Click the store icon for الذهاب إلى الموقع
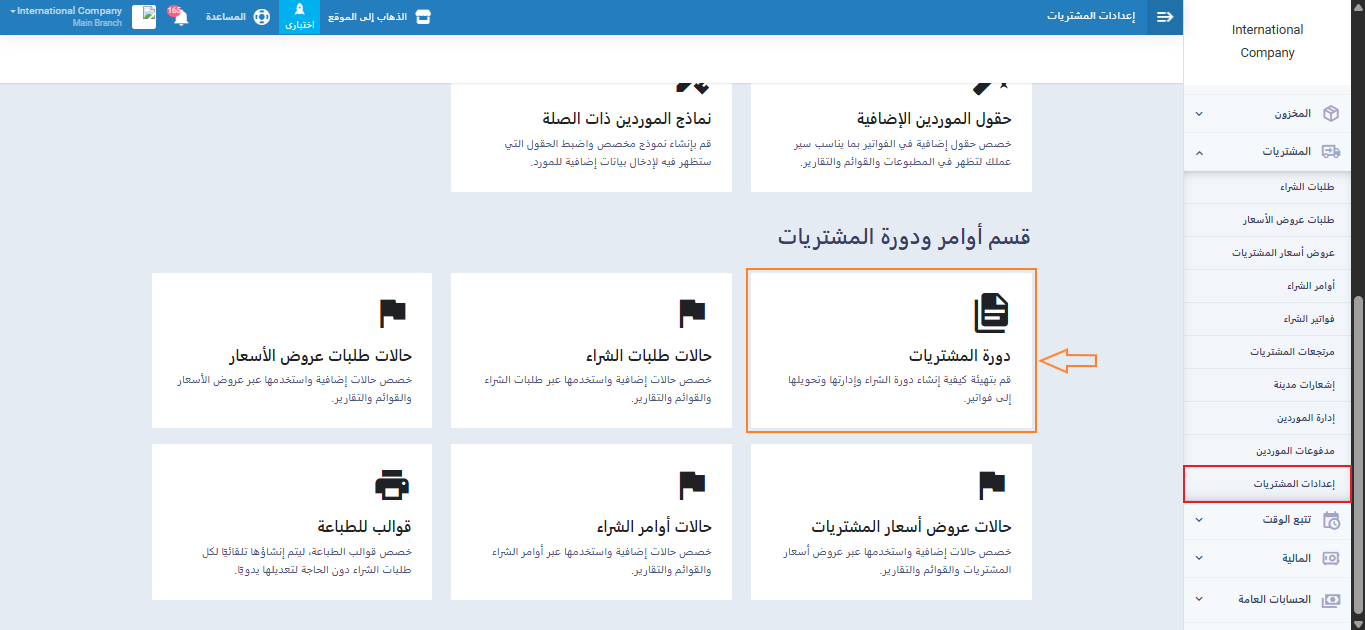This screenshot has height=630, width=1365. [423, 17]
